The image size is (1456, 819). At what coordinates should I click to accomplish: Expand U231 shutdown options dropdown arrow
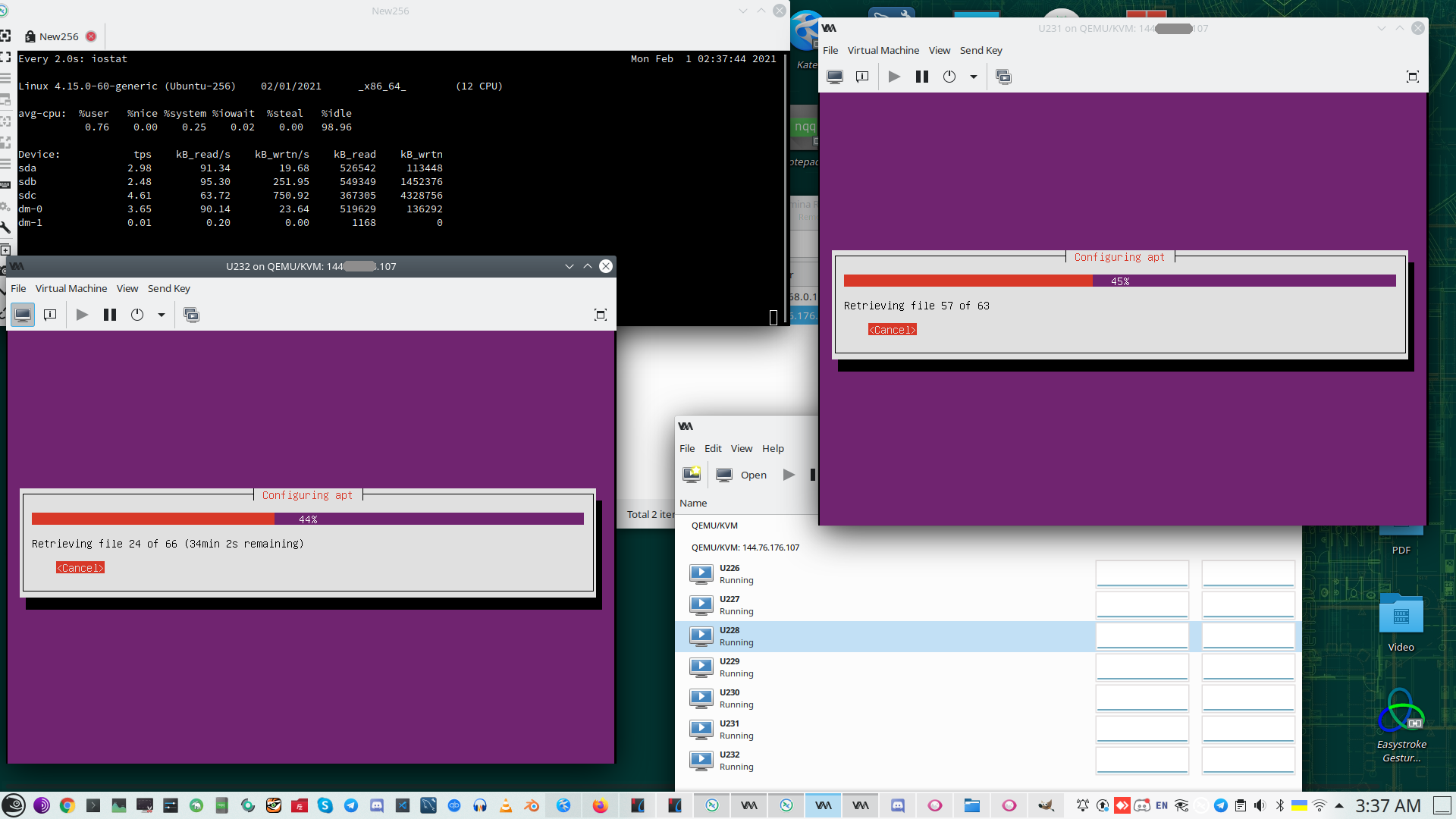click(x=974, y=77)
